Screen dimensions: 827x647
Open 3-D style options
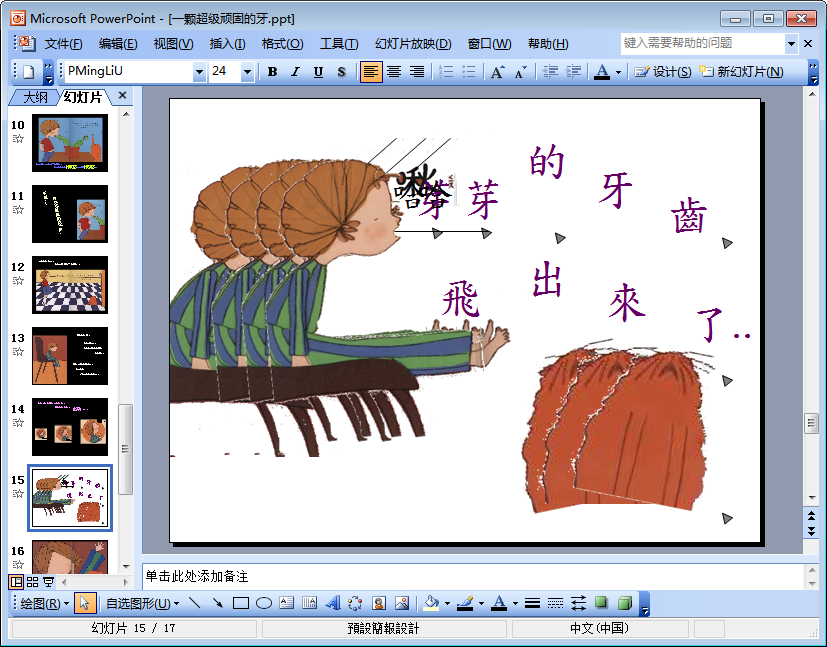624,603
